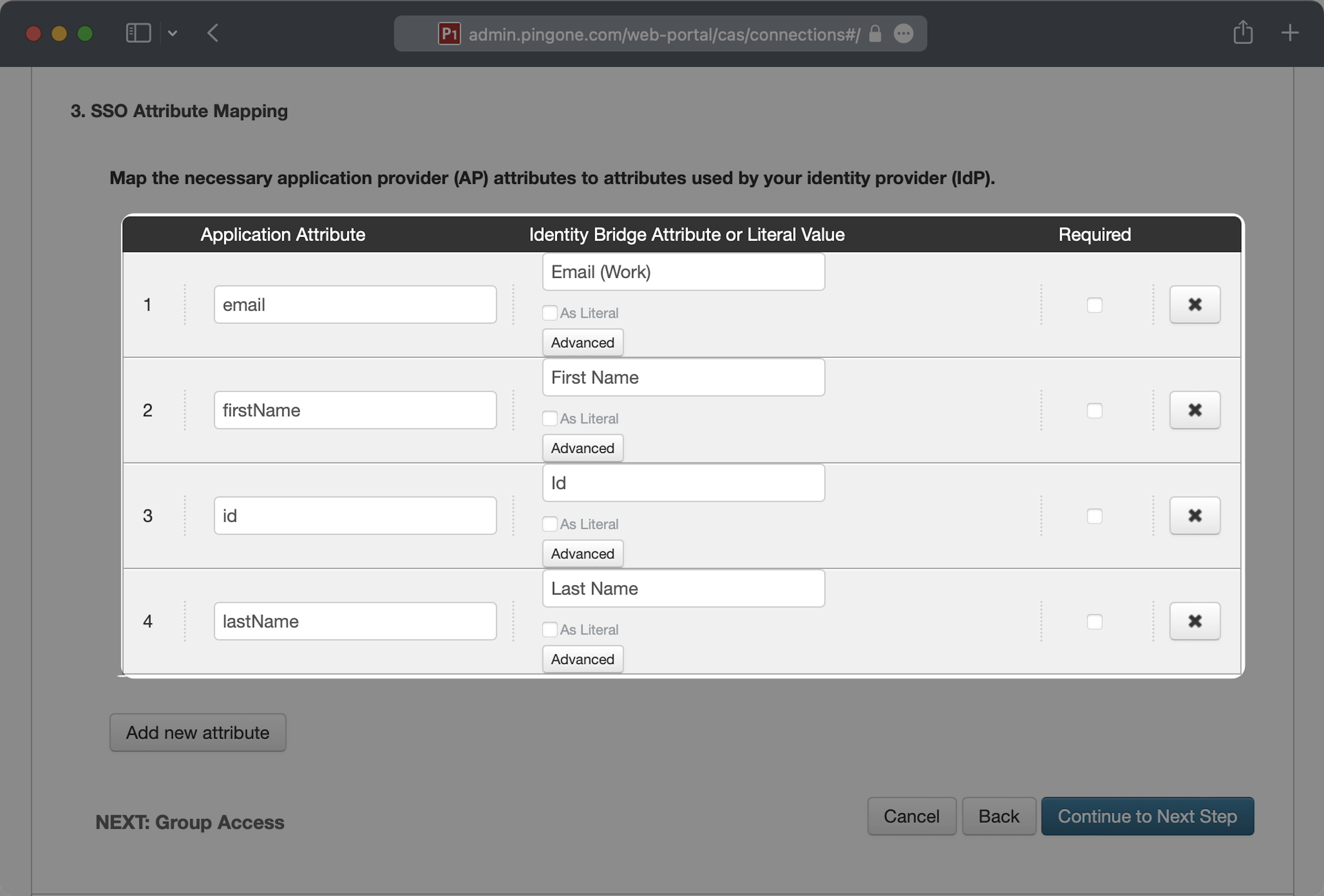Open the address bar more options icon
This screenshot has width=1324, height=896.
904,33
